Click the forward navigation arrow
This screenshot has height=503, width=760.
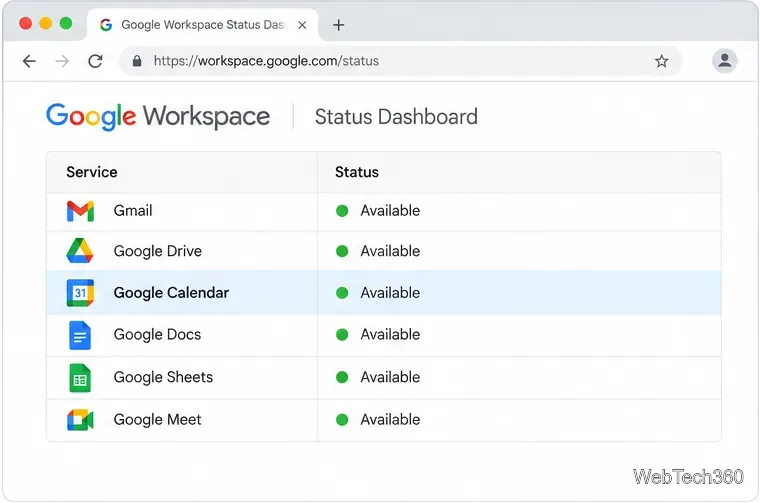[62, 61]
